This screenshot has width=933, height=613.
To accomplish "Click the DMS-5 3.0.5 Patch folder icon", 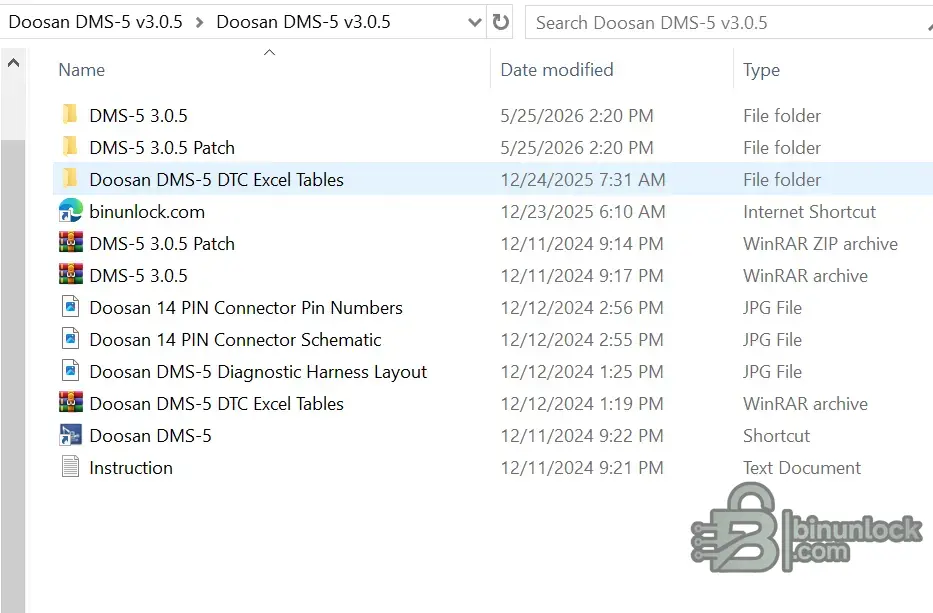I will tap(70, 147).
